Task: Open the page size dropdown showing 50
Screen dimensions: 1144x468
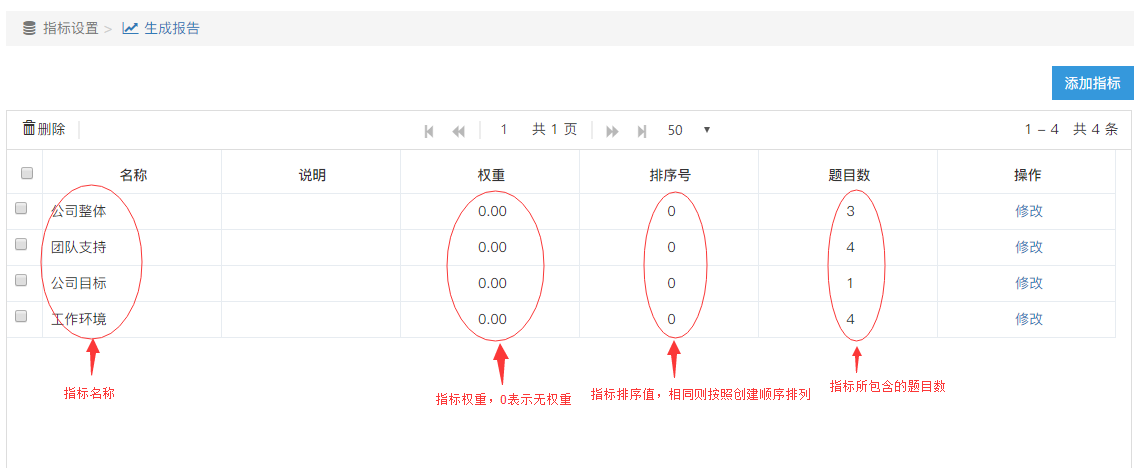Action: [688, 130]
